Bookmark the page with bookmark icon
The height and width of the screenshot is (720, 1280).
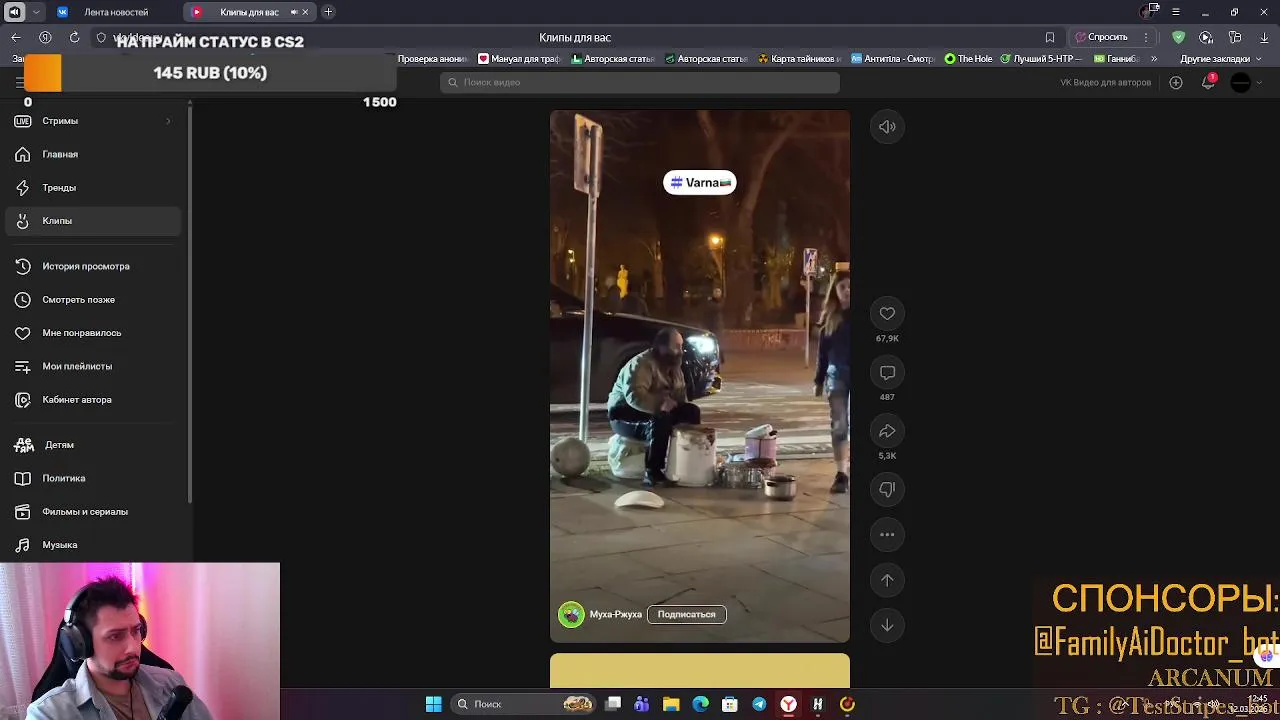click(x=1049, y=37)
